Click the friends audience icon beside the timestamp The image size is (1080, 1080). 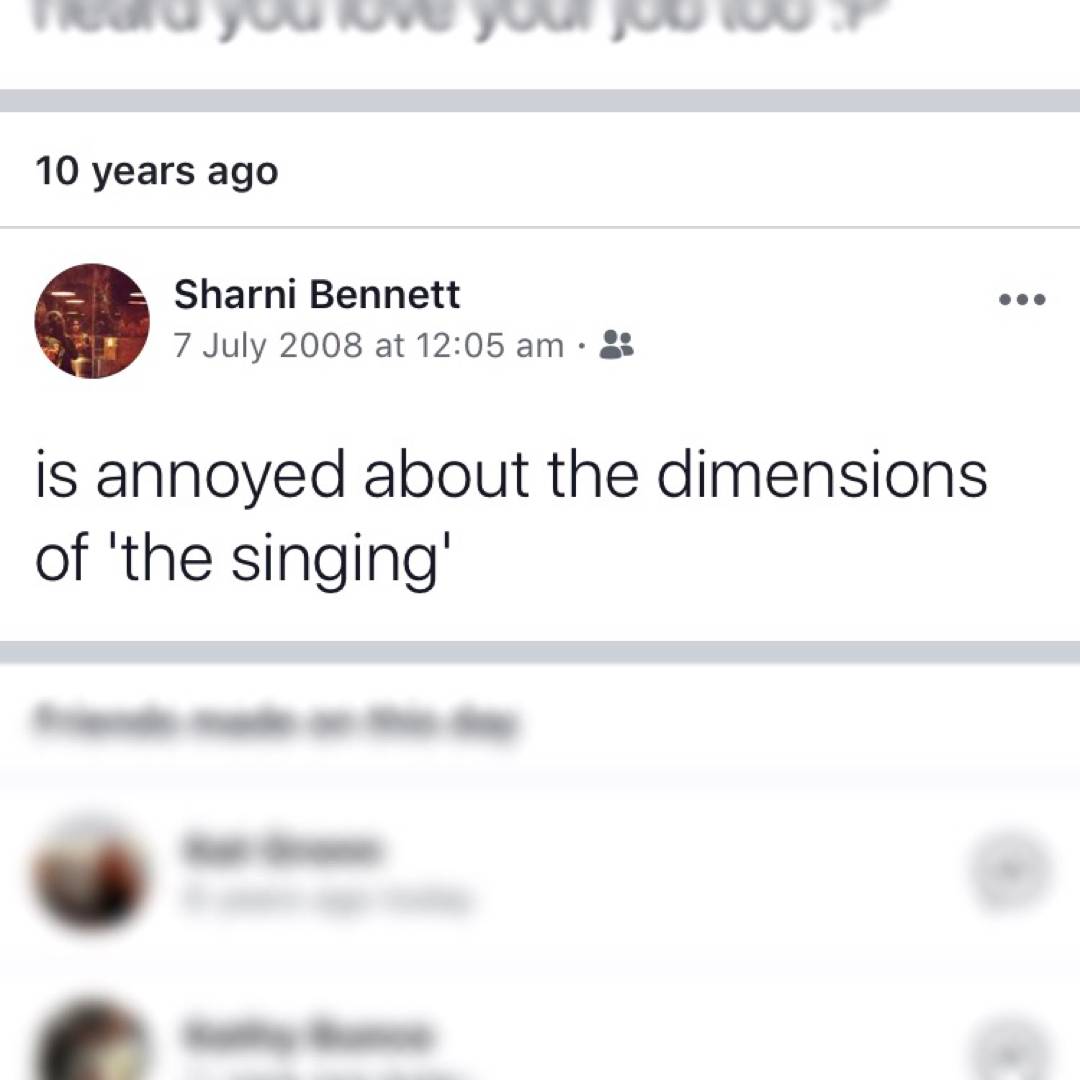(x=615, y=346)
